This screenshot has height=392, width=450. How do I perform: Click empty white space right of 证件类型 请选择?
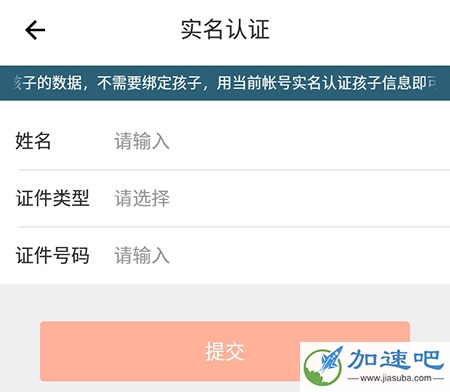(x=310, y=198)
